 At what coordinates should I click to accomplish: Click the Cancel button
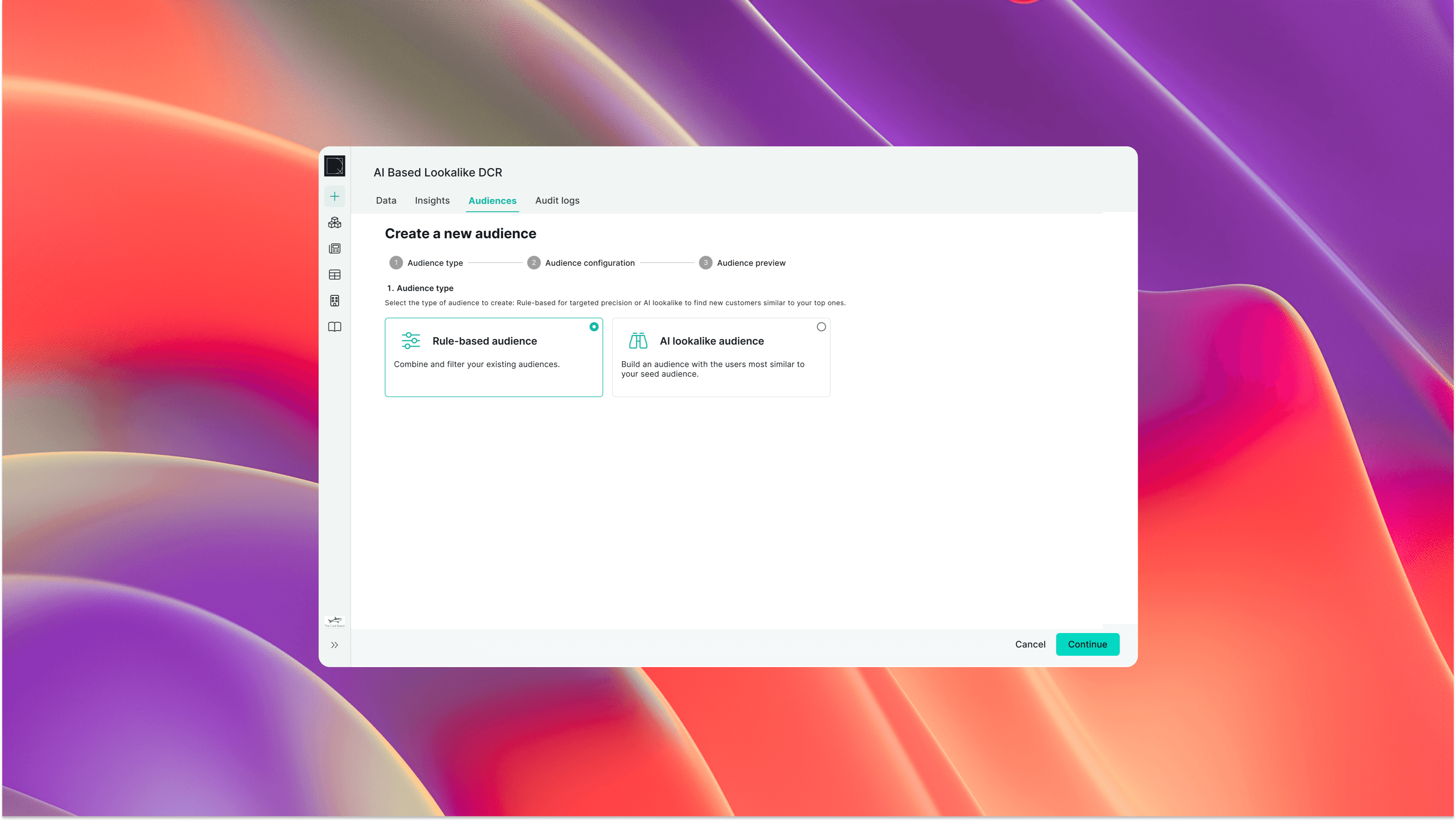point(1030,644)
